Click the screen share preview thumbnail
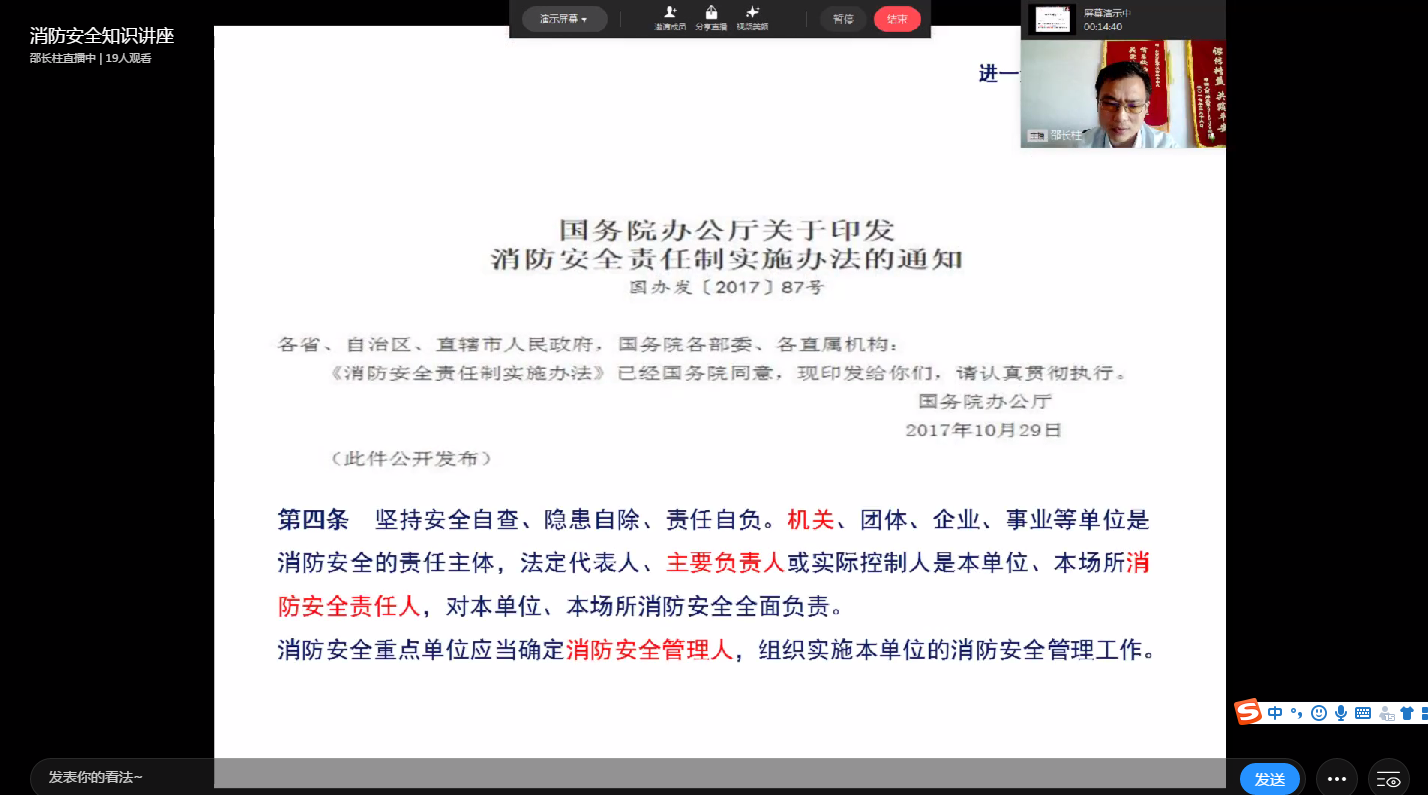 click(x=1051, y=19)
